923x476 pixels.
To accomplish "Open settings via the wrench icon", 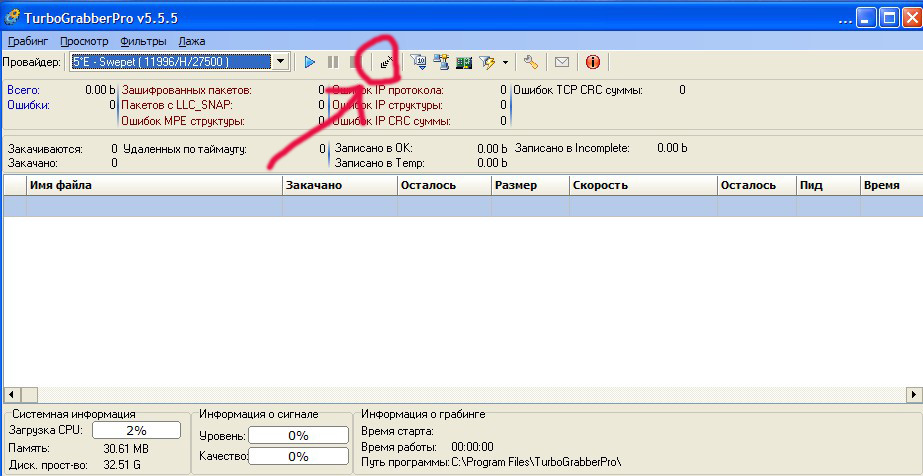I will [530, 62].
